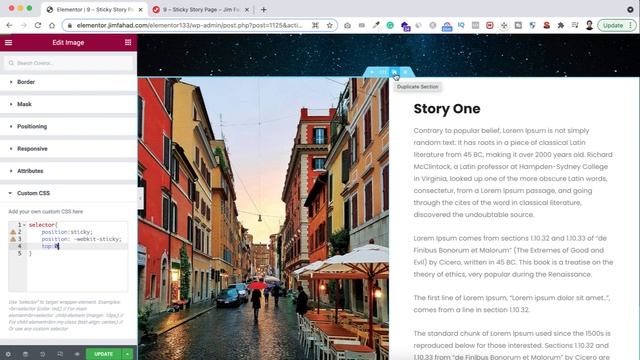Fold the selector block at line 1
The image size is (640, 360).
(24, 225)
